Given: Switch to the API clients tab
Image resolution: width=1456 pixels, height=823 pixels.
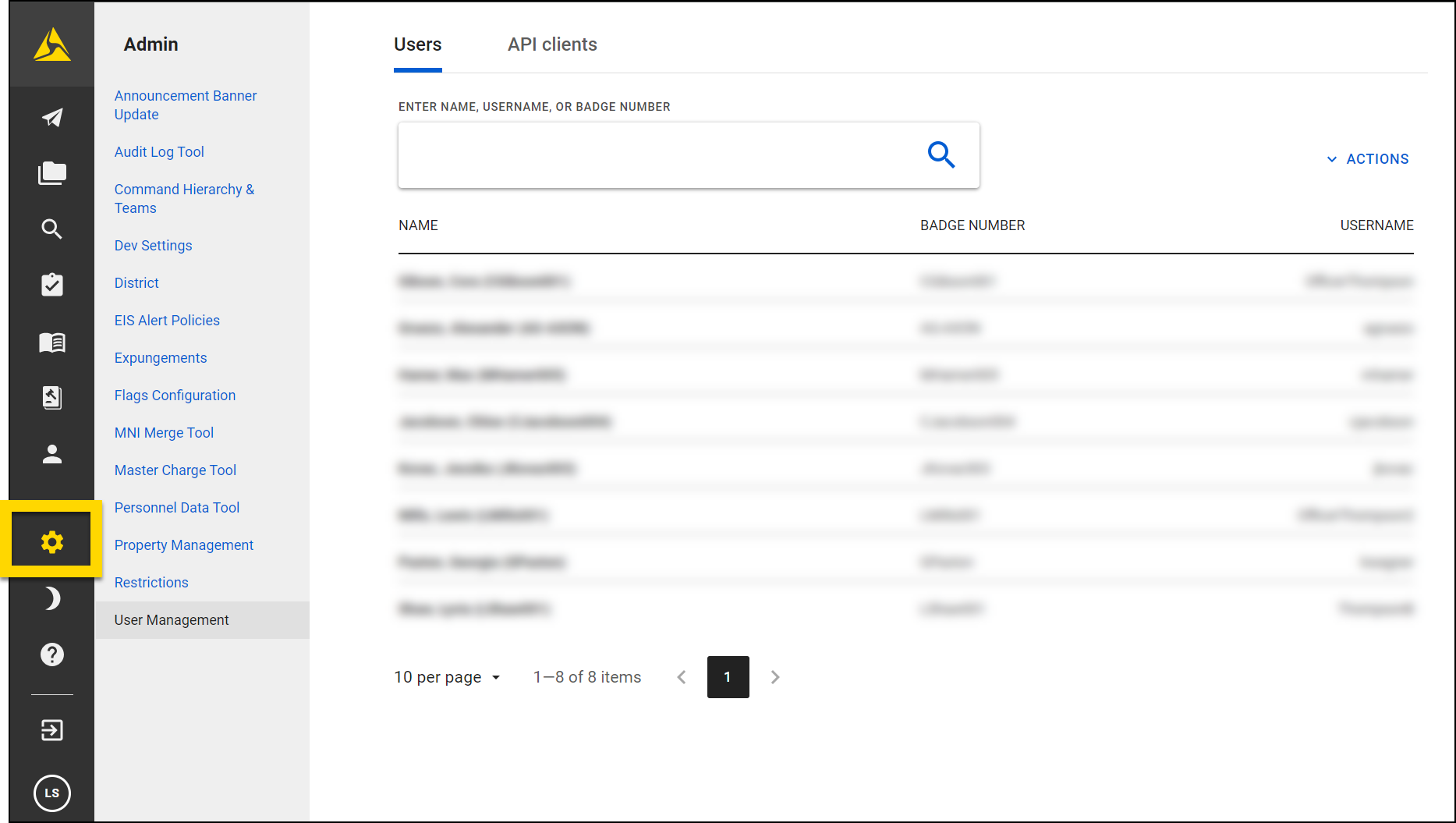Looking at the screenshot, I should pos(551,44).
